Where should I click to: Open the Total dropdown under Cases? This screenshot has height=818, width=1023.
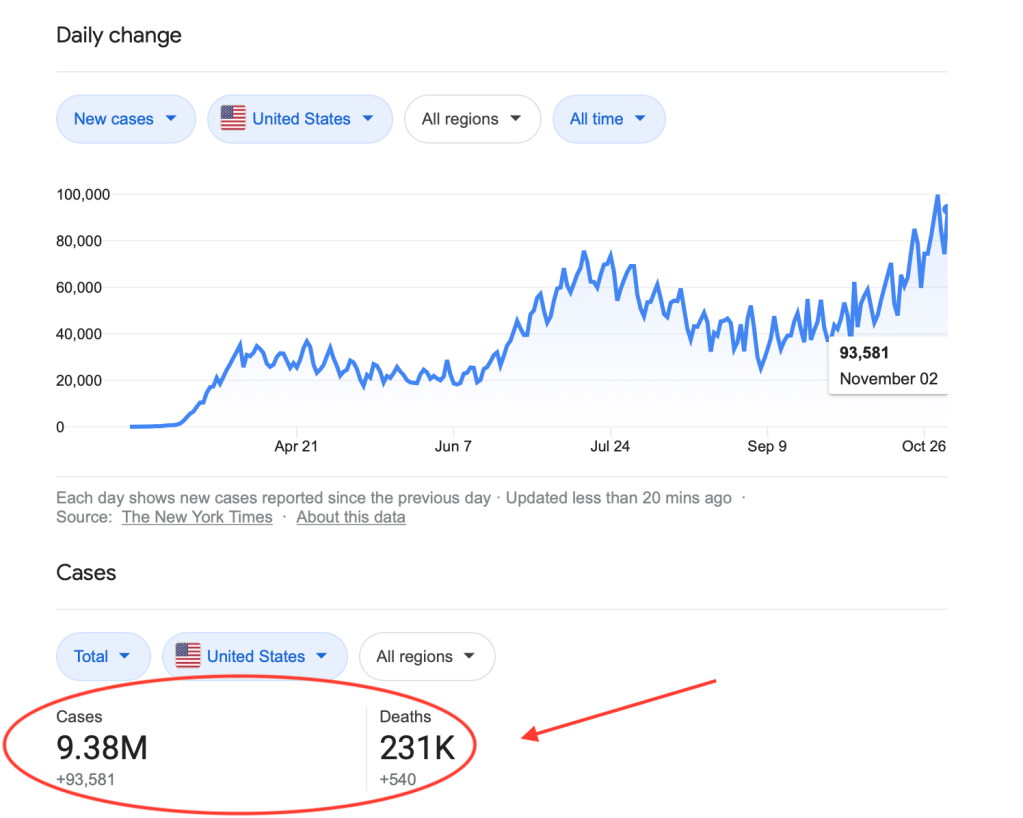coord(102,656)
